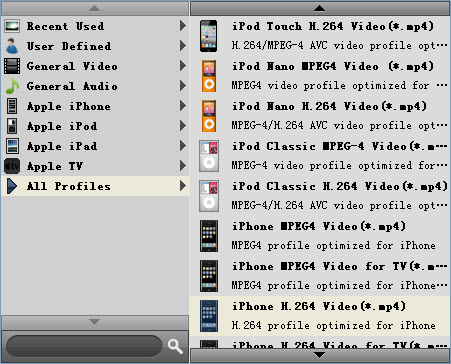Choose the Apple iPad category

[x=95, y=146]
